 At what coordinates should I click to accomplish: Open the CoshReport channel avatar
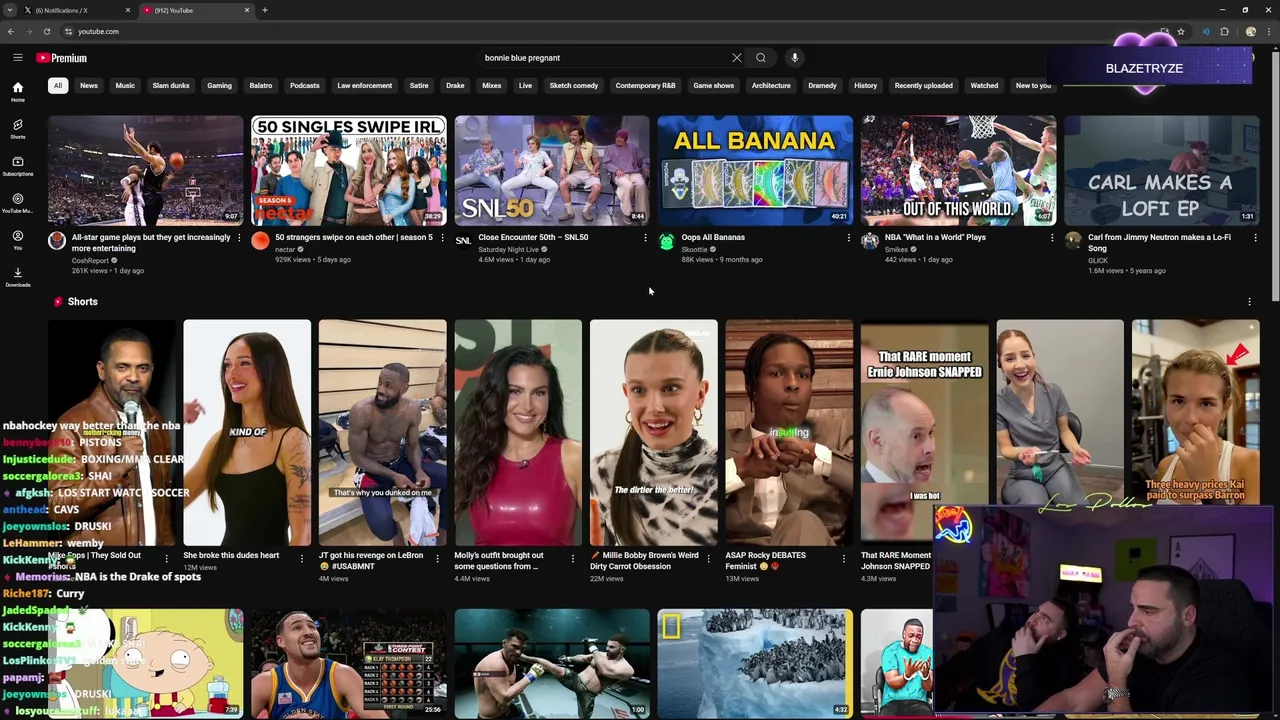(x=57, y=240)
